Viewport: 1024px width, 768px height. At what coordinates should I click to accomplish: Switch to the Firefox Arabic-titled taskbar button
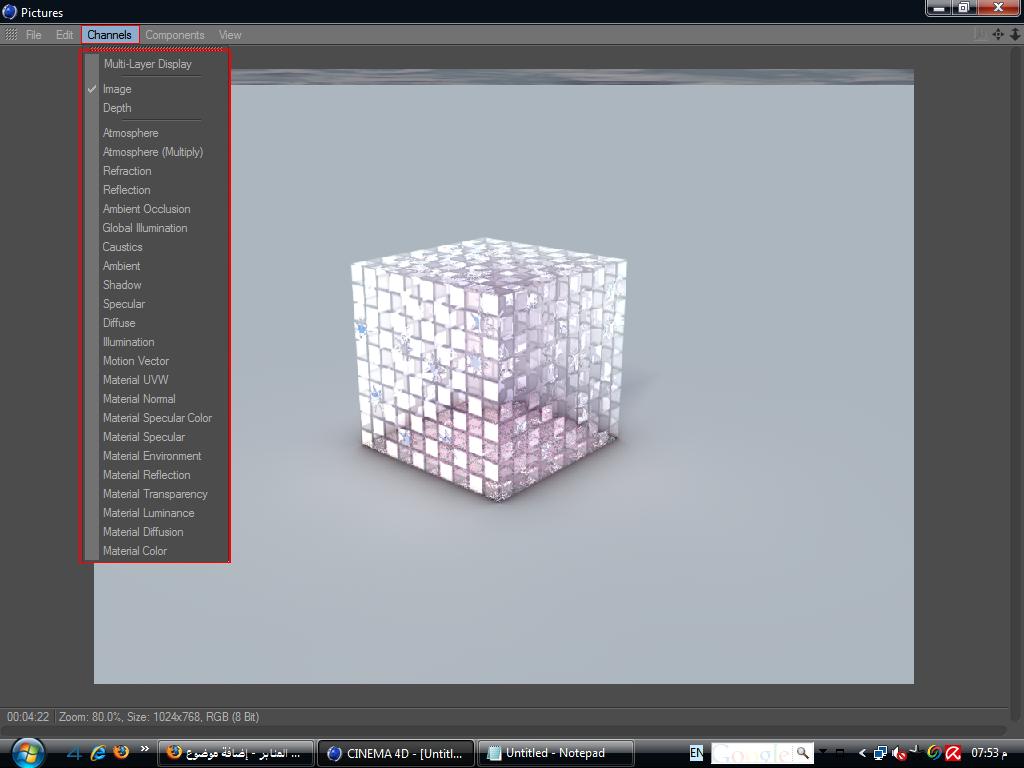[236, 753]
